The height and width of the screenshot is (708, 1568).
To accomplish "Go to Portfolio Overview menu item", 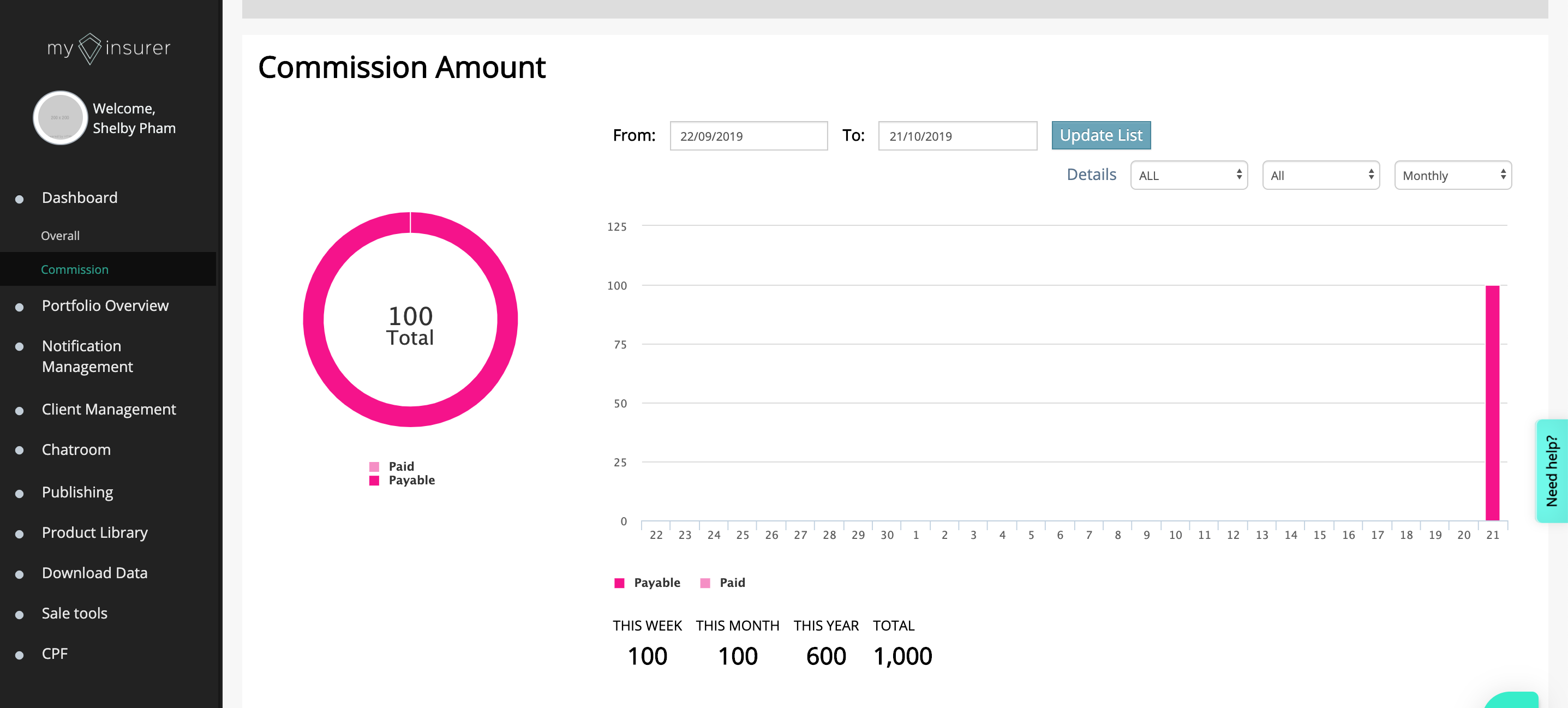I will coord(105,305).
